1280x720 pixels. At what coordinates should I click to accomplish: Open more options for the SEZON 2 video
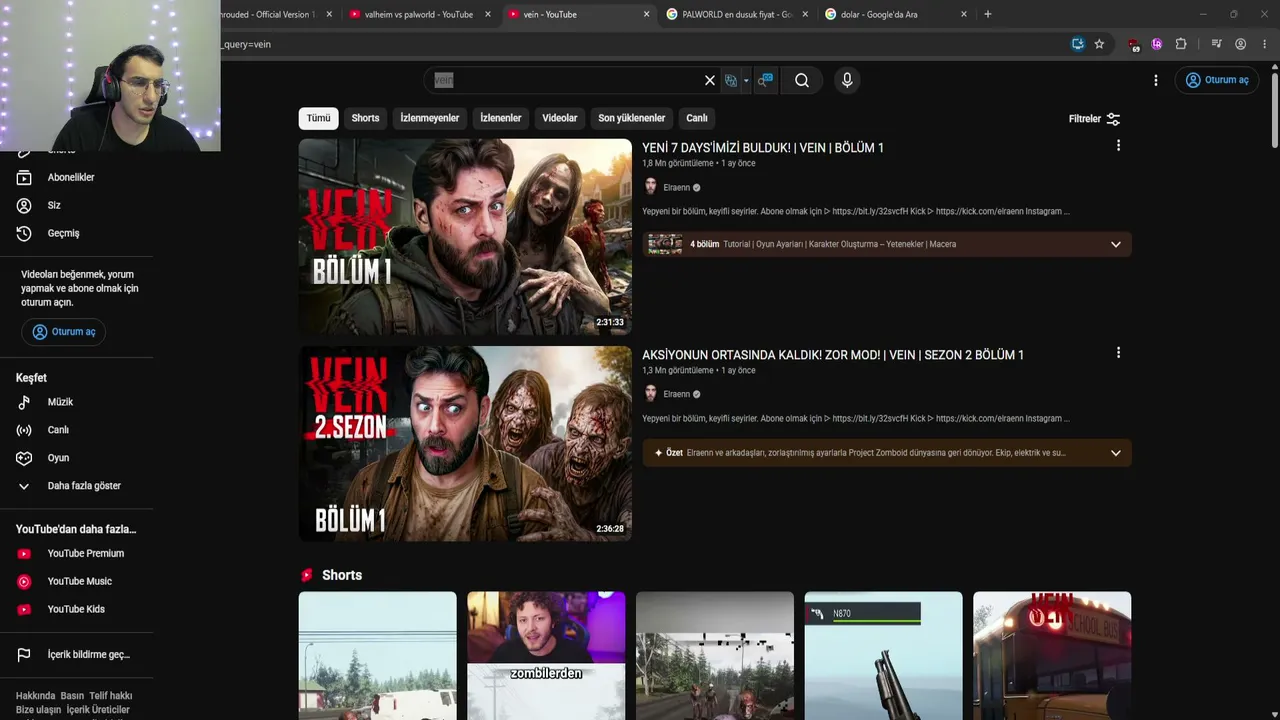(x=1118, y=353)
